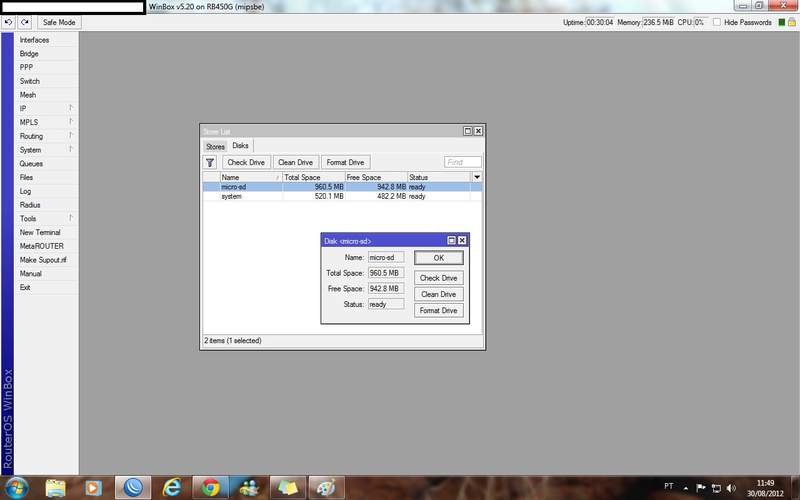Click the Undo arrow in WinBox toolbar

coord(8,22)
